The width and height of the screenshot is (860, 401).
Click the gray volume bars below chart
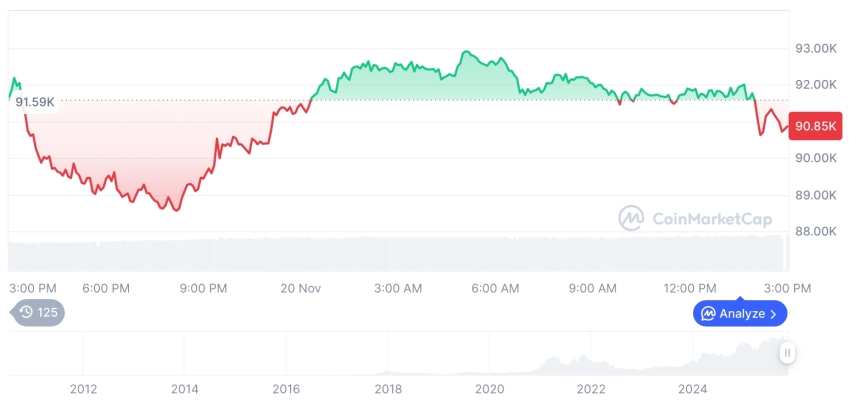400,252
